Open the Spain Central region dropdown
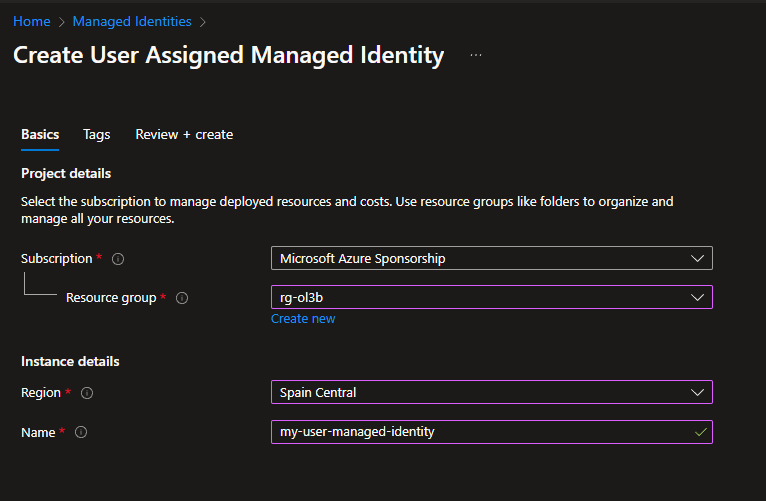This screenshot has width=766, height=501. 480,392
